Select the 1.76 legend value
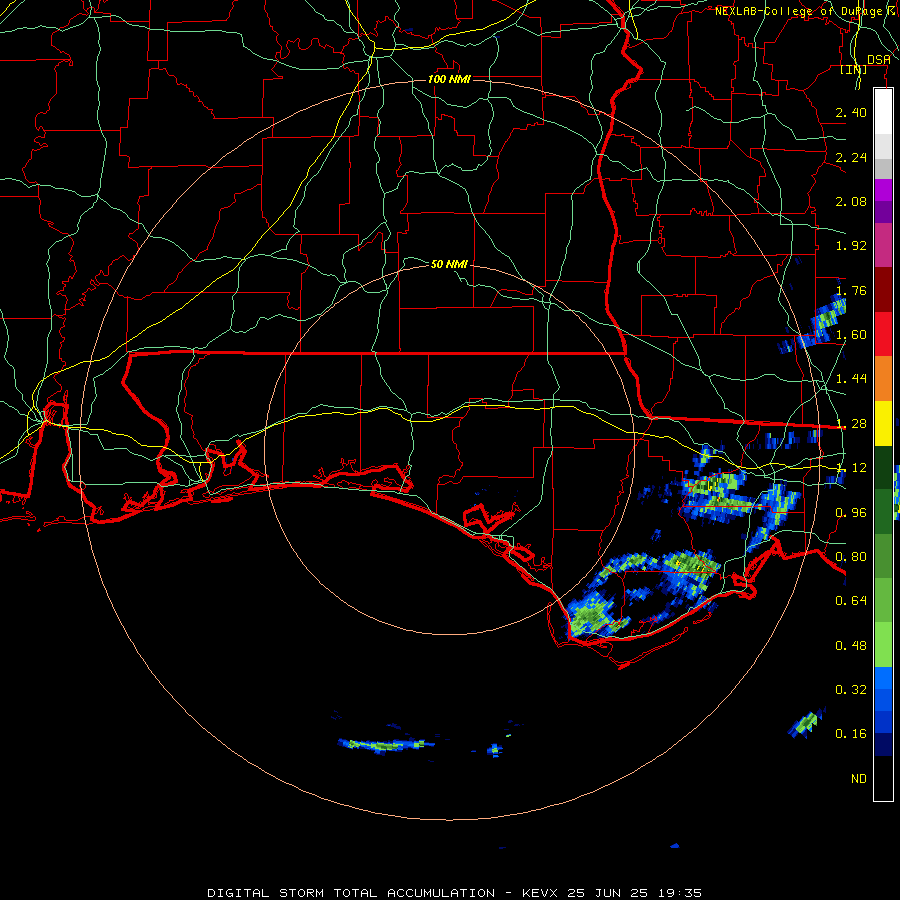900x900 pixels. [851, 290]
